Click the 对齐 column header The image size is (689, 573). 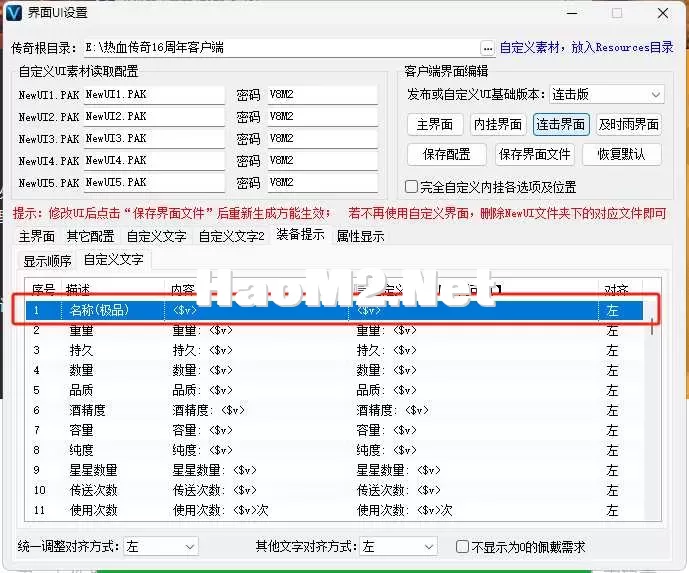[620, 289]
